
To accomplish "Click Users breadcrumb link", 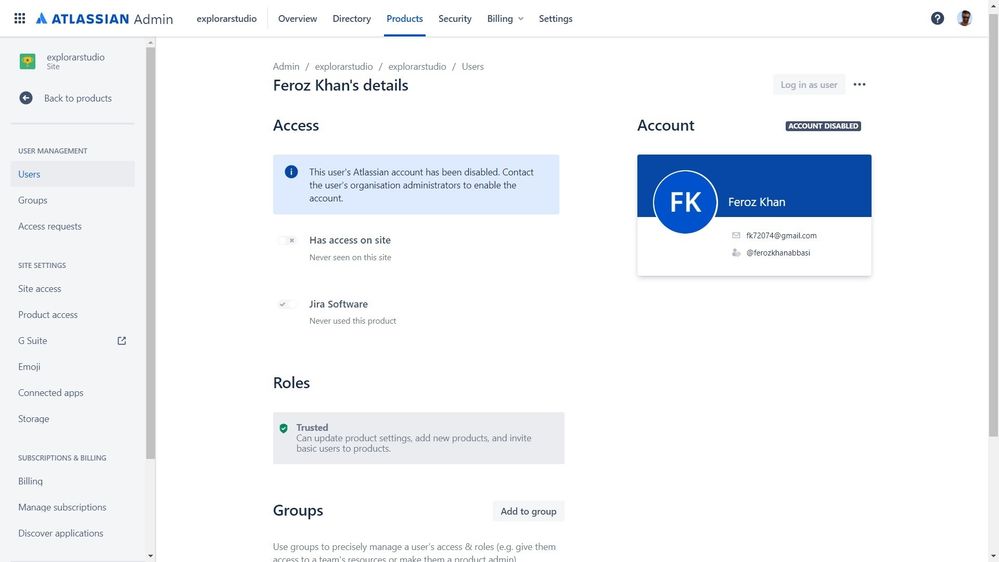I will [473, 66].
